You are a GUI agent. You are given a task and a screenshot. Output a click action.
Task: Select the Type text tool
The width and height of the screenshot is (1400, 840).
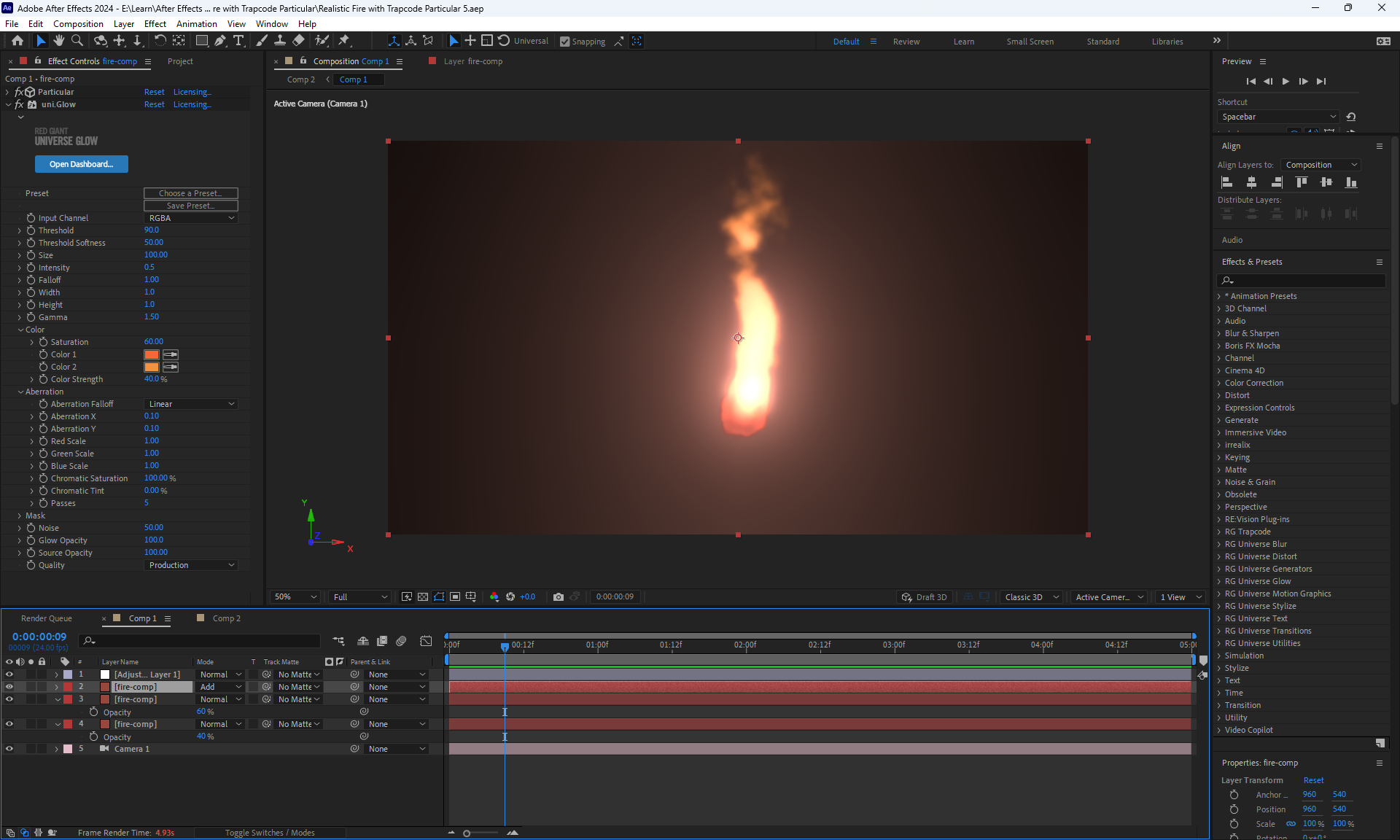(x=238, y=41)
